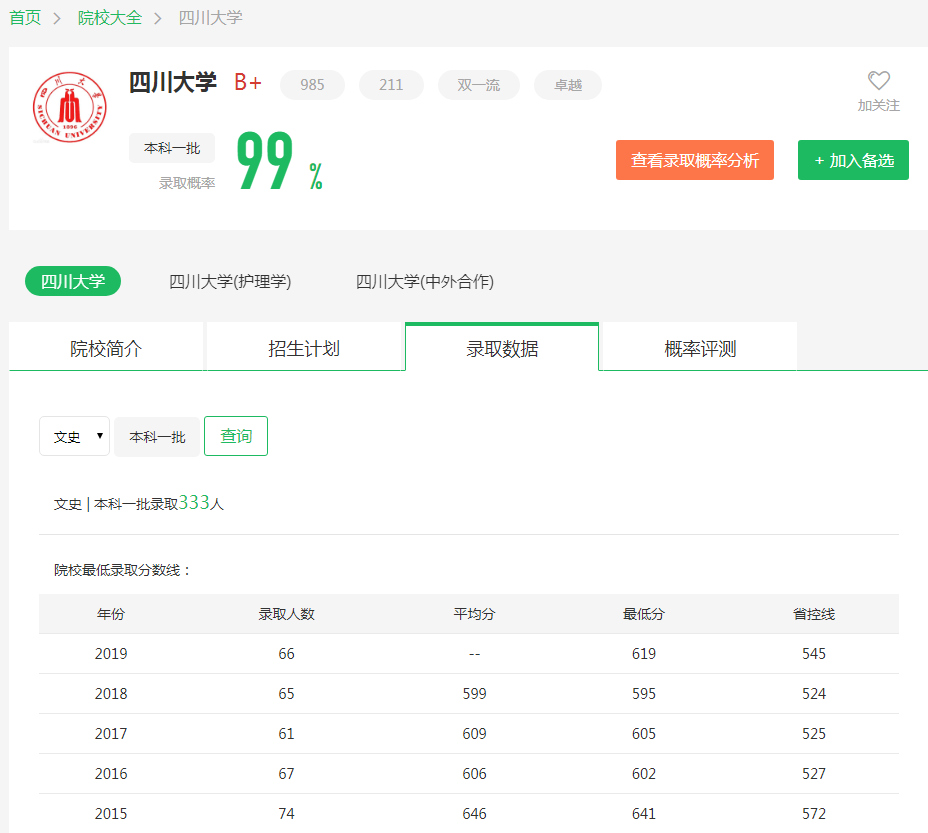This screenshot has width=928, height=833.
Task: Click the 本科一批 badge near 录取概率
Action: (x=172, y=148)
